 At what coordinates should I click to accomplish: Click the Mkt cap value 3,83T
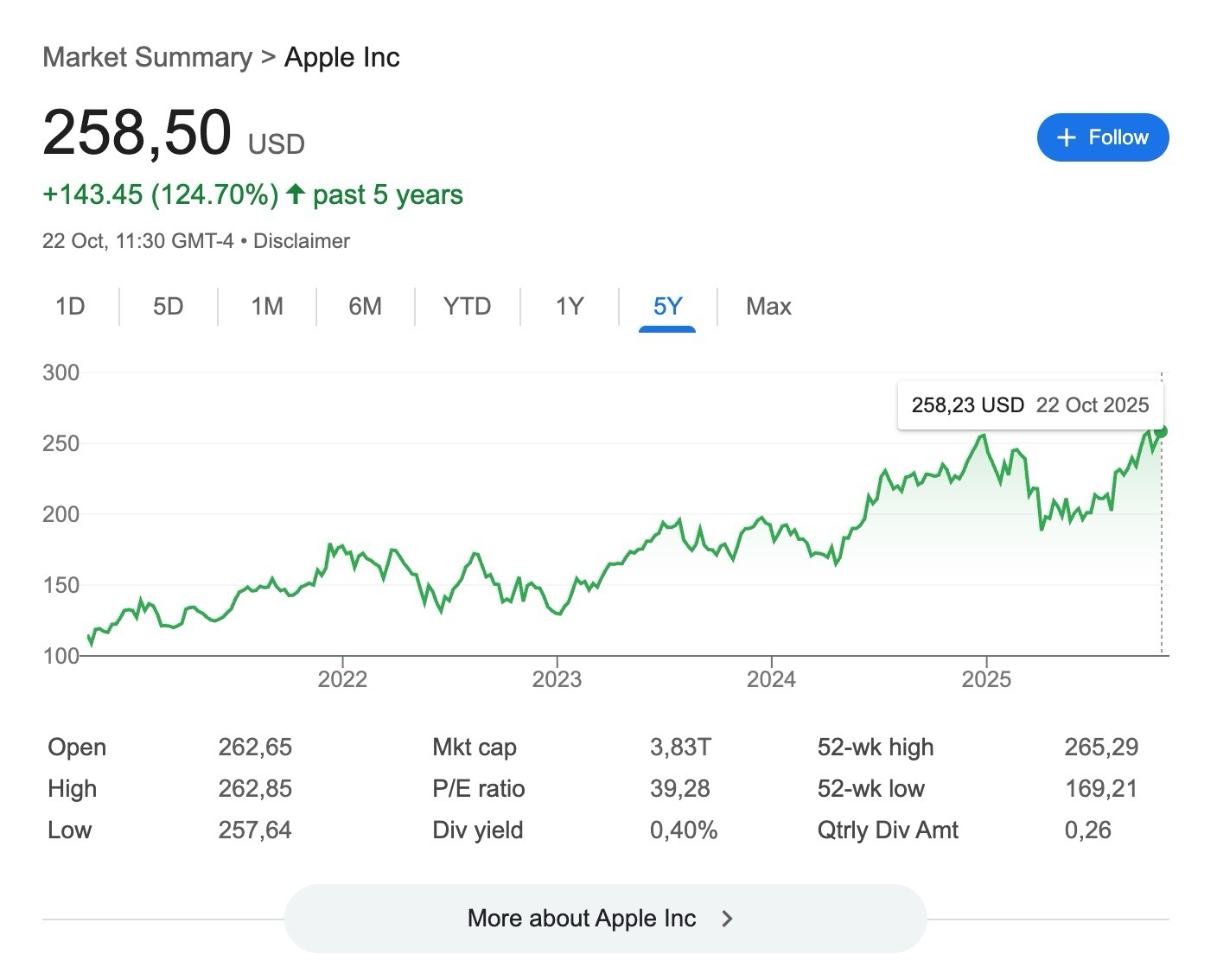coord(680,747)
